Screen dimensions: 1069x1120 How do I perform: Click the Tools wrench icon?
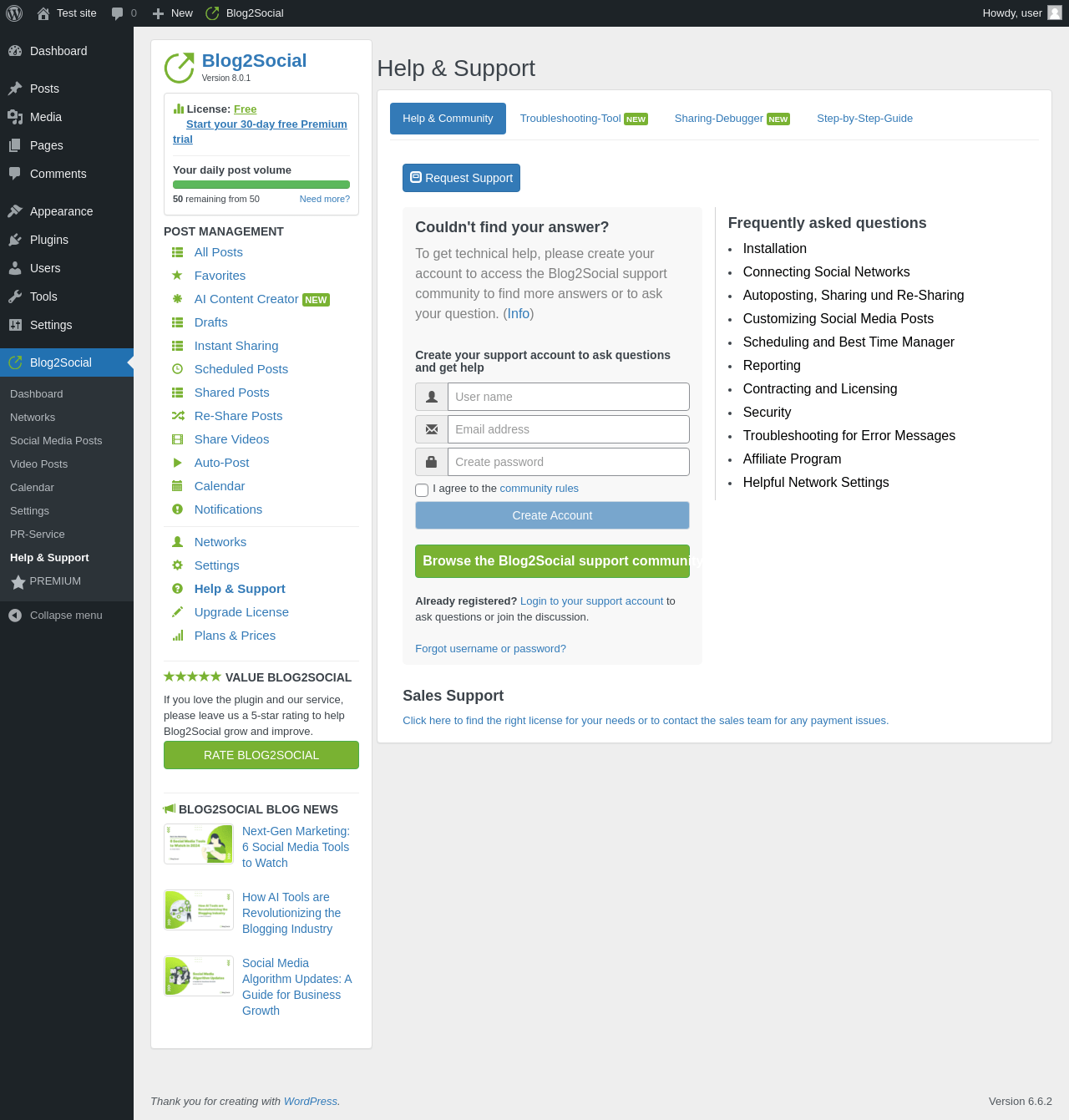(x=15, y=296)
